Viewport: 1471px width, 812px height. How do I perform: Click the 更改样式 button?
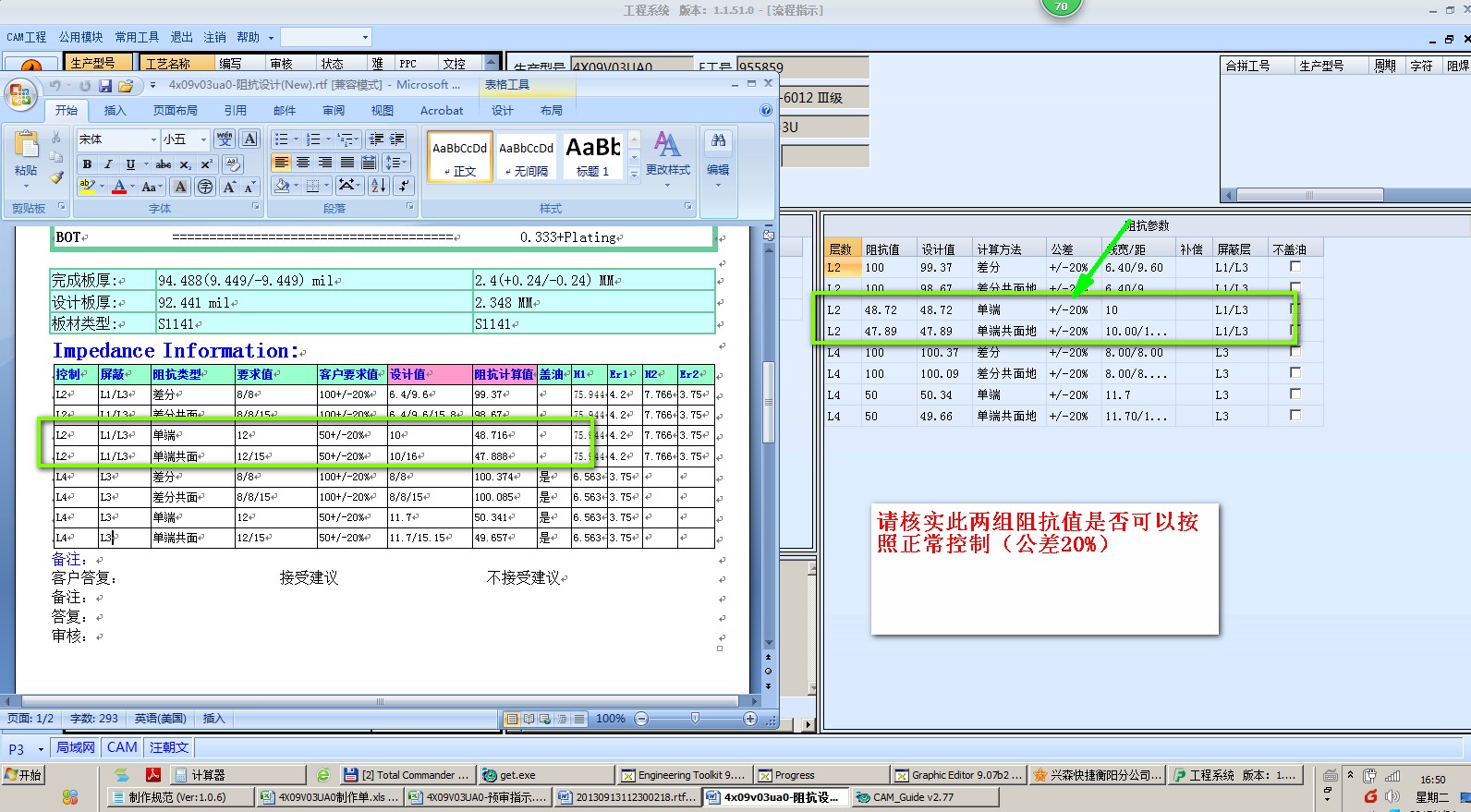(x=668, y=157)
